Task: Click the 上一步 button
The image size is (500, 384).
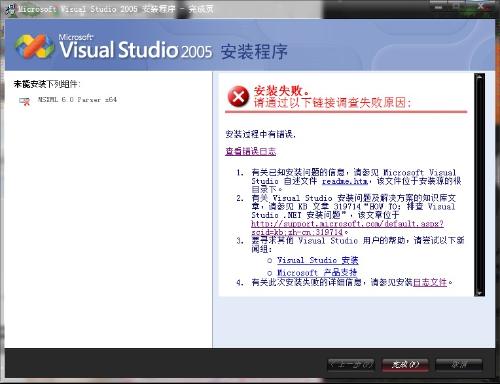Action: click(x=352, y=365)
